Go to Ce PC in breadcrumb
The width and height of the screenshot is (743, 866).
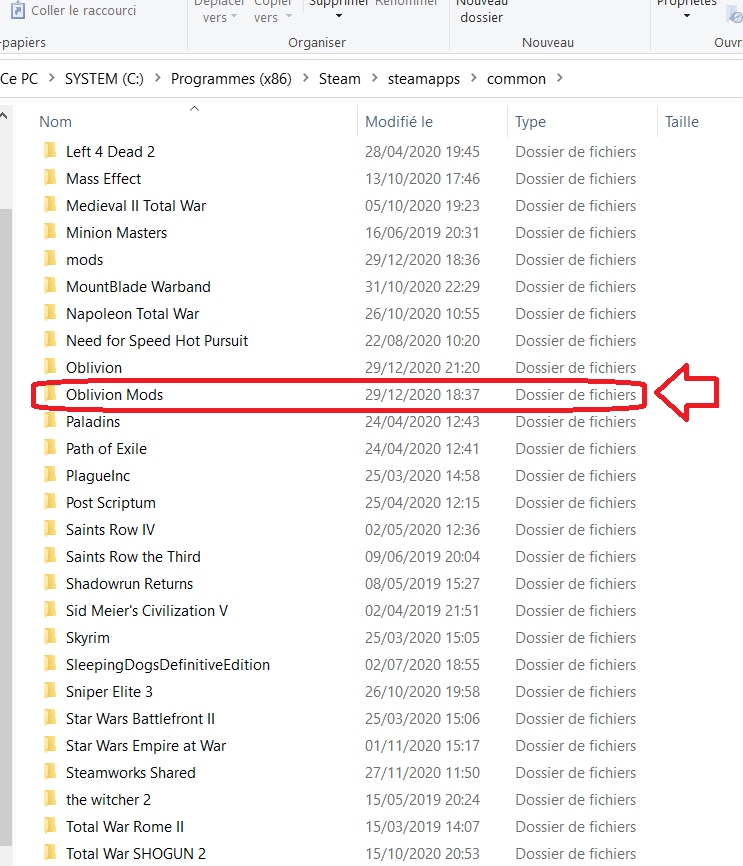pyautogui.click(x=19, y=79)
